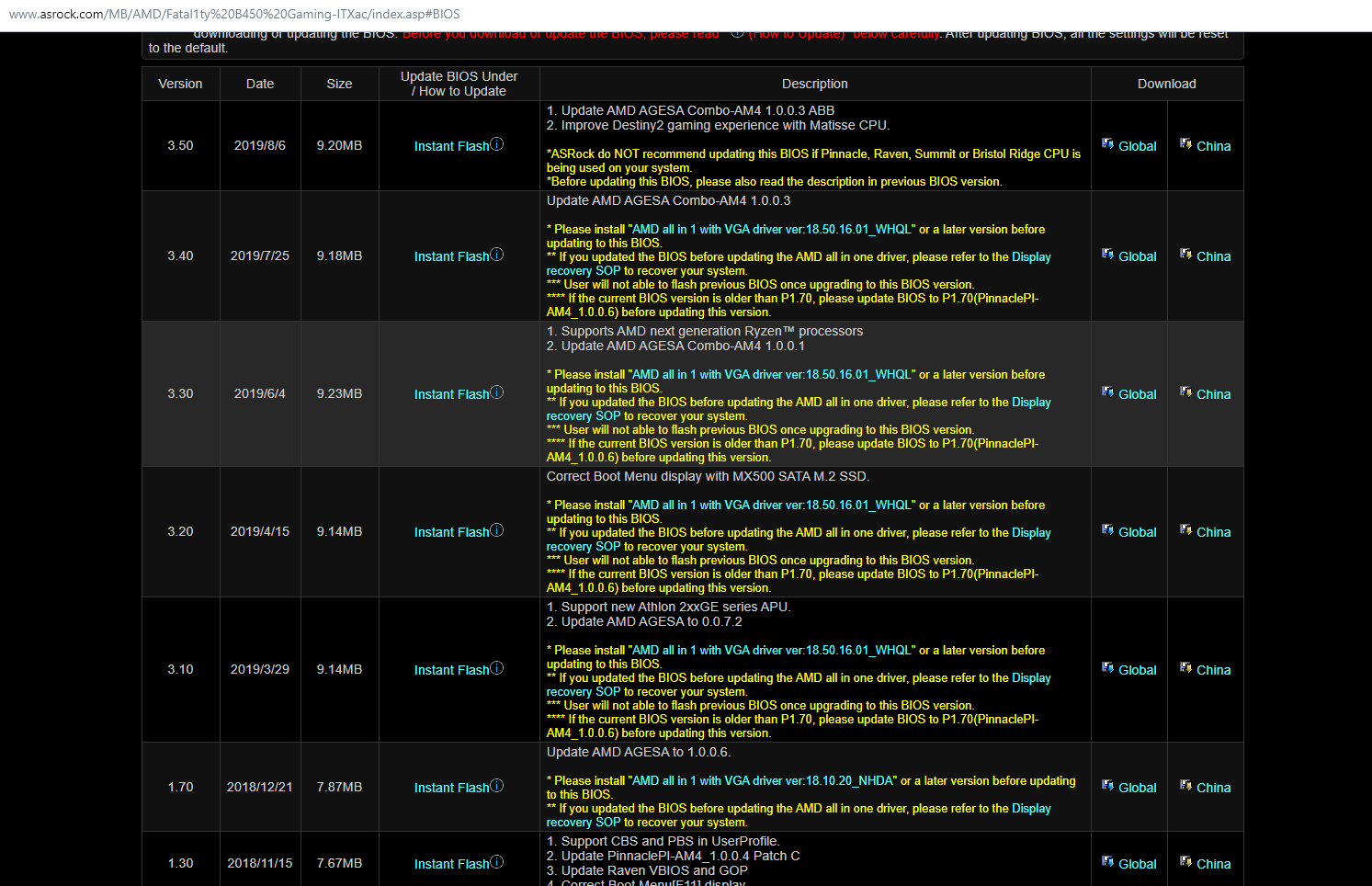Open the AMD all in 1 driver link in the 3.20 row
1372x886 pixels.
point(772,505)
